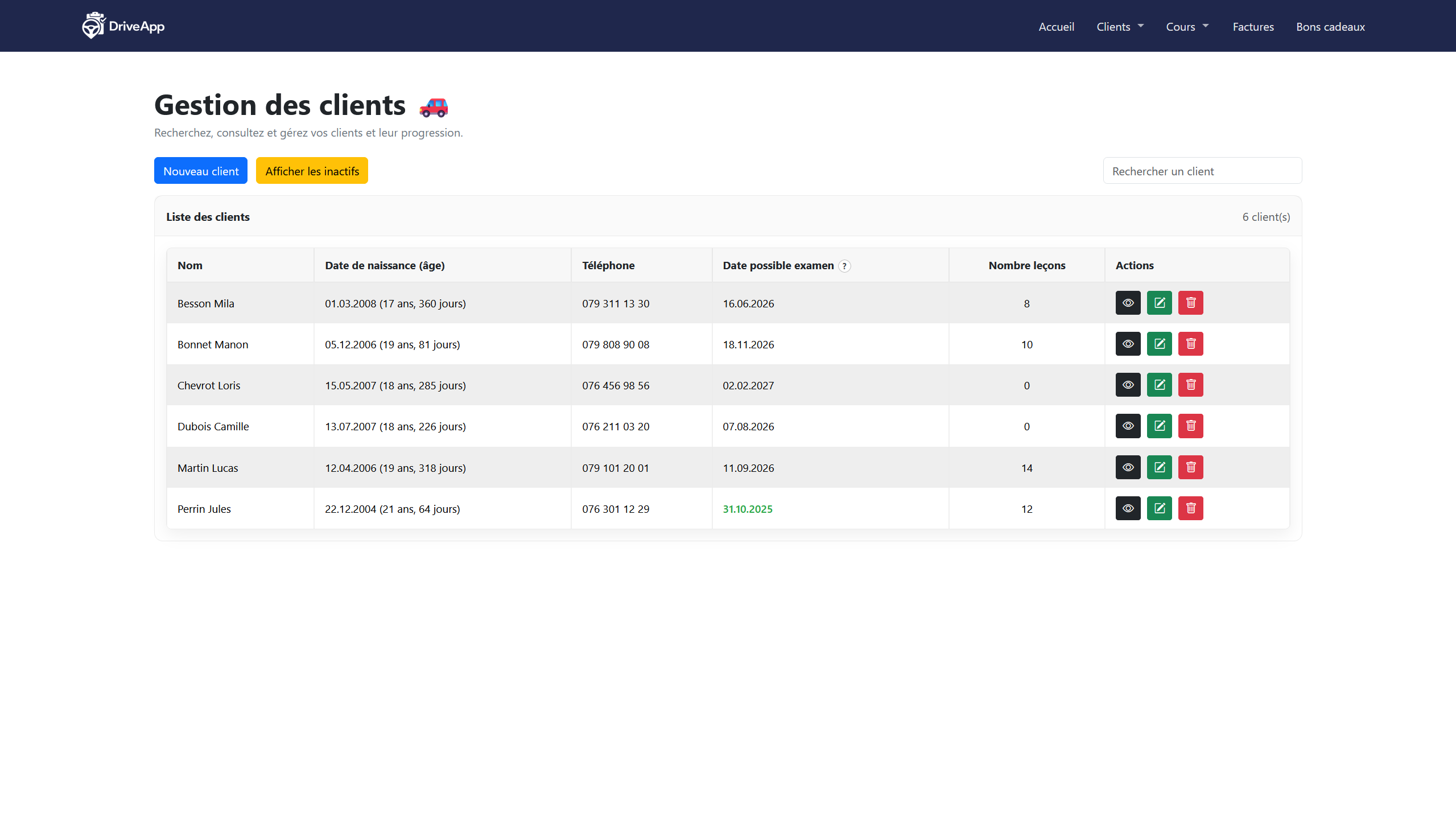Expand the Clients dropdown menu
Image resolution: width=1456 pixels, height=819 pixels.
pyautogui.click(x=1119, y=27)
